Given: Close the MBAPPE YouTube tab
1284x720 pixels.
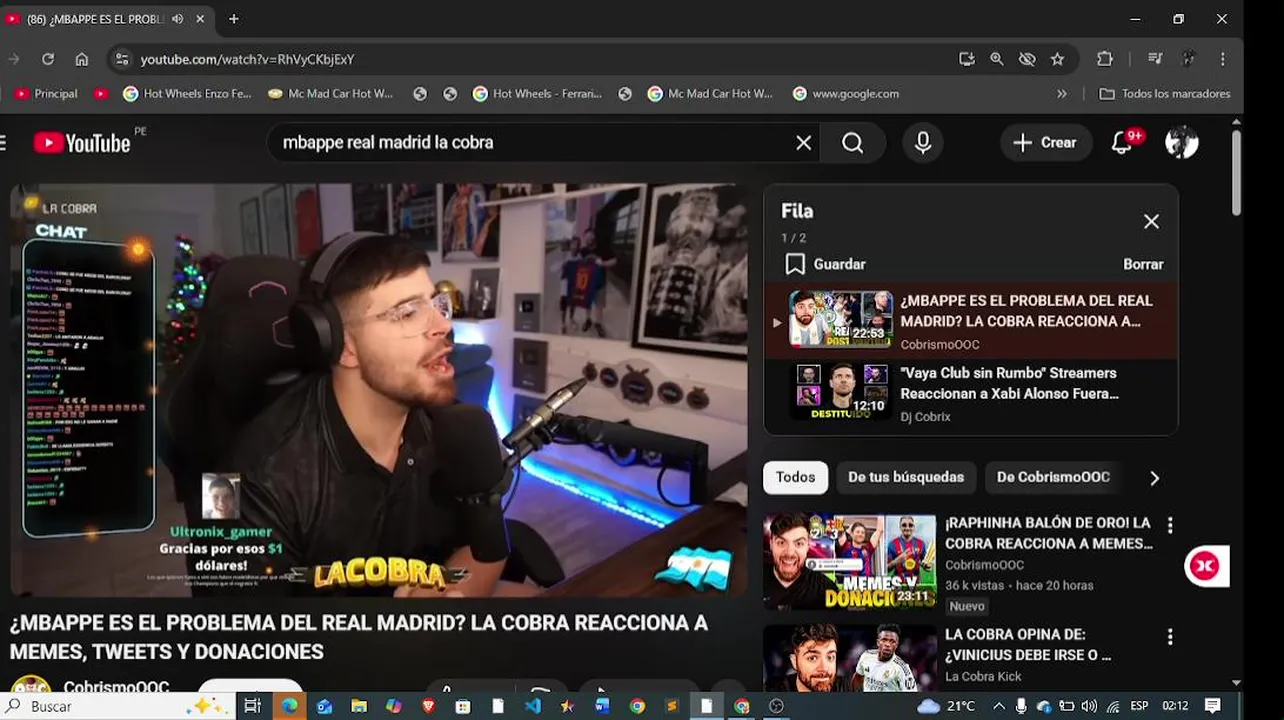Looking at the screenshot, I should pyautogui.click(x=200, y=19).
